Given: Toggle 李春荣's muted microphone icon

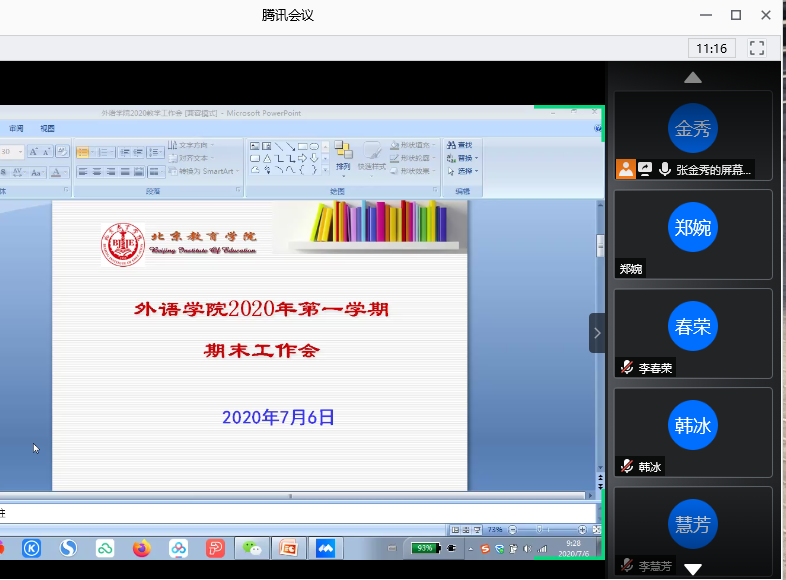Looking at the screenshot, I should coord(627,367).
